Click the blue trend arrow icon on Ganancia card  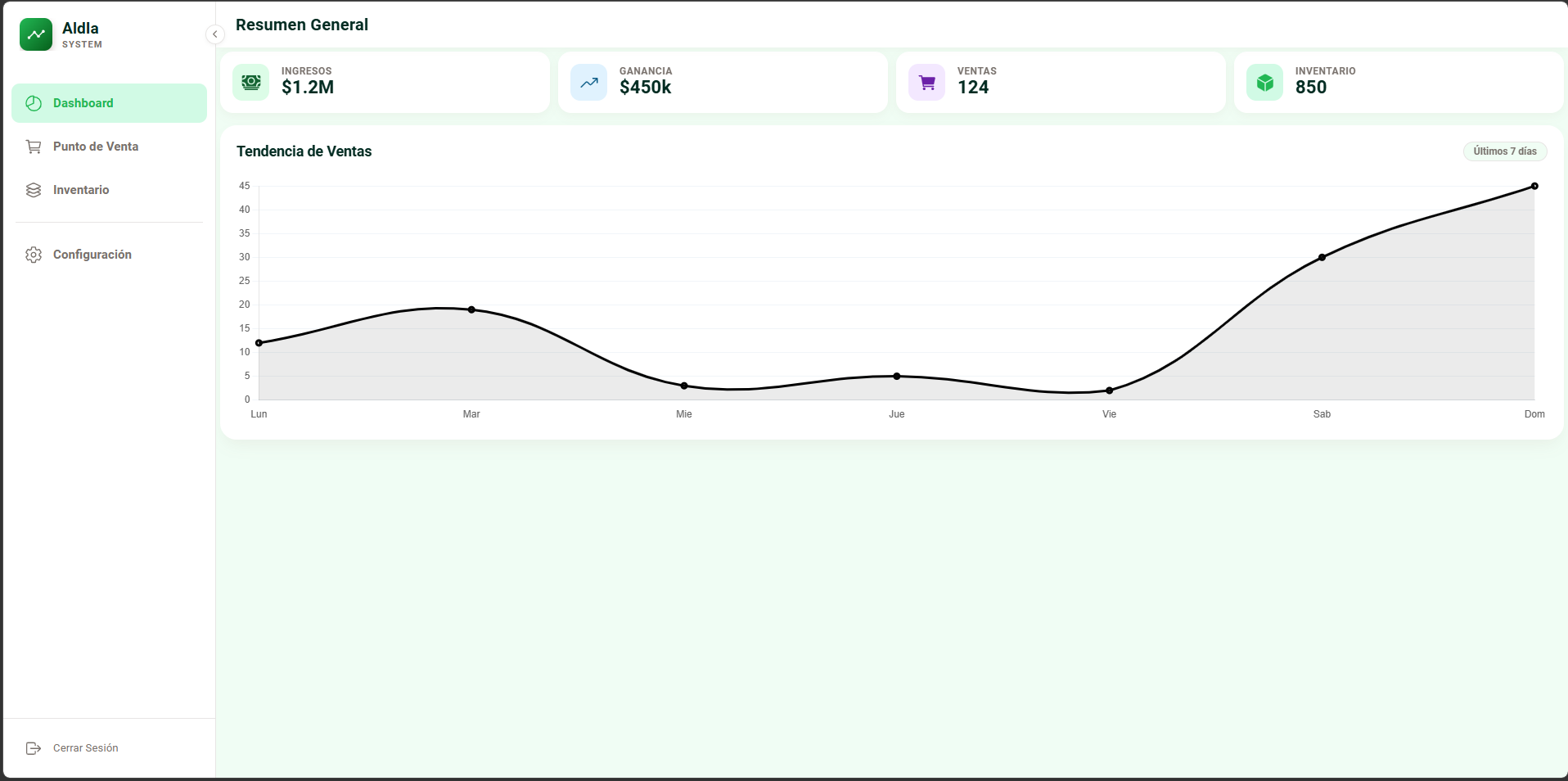click(588, 82)
